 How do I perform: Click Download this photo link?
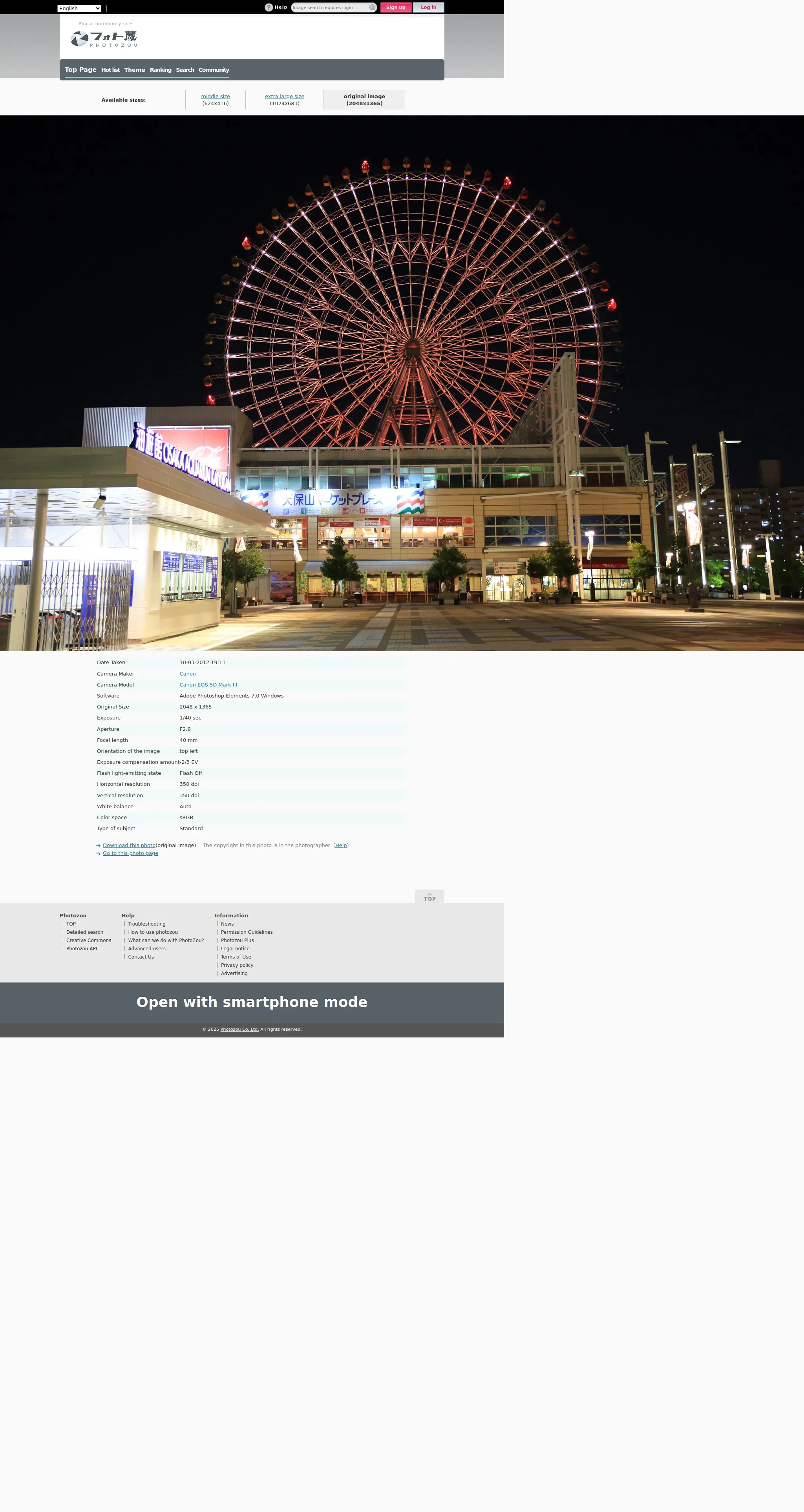coord(129,845)
